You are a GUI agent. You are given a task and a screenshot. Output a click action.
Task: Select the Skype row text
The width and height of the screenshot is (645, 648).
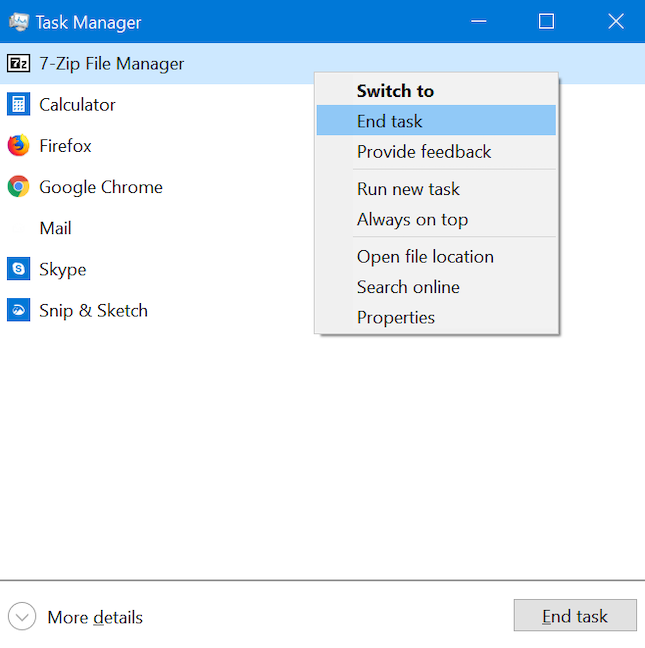pyautogui.click(x=63, y=270)
